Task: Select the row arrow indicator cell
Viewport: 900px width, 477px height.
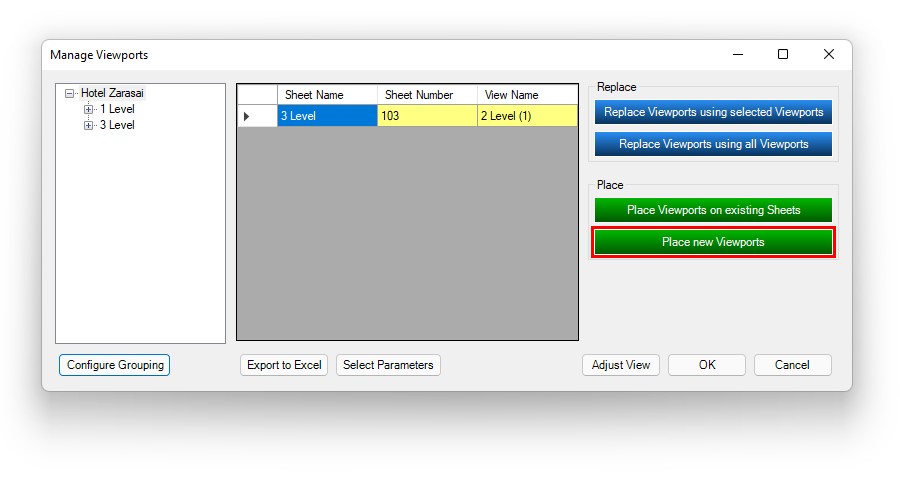Action: tap(257, 116)
